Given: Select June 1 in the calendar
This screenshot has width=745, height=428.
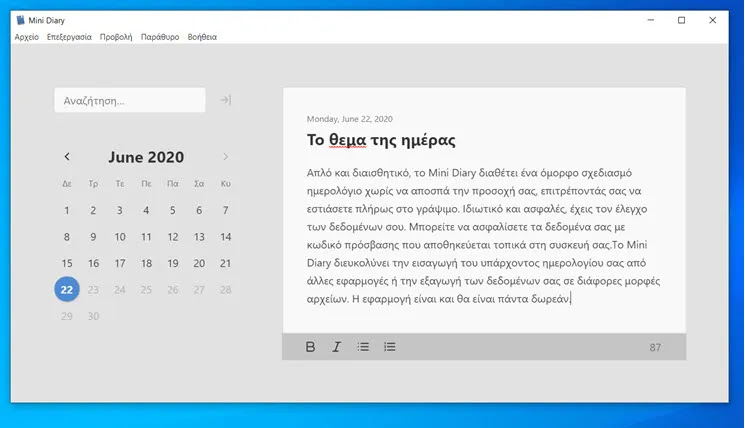Looking at the screenshot, I should [67, 210].
